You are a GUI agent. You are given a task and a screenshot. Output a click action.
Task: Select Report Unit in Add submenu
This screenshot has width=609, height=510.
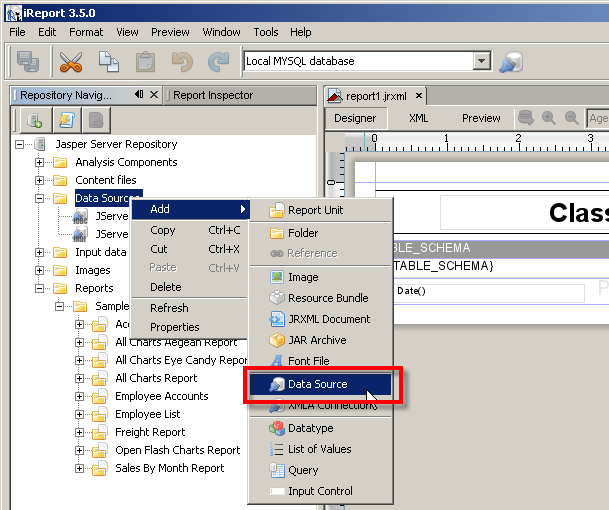coord(320,210)
